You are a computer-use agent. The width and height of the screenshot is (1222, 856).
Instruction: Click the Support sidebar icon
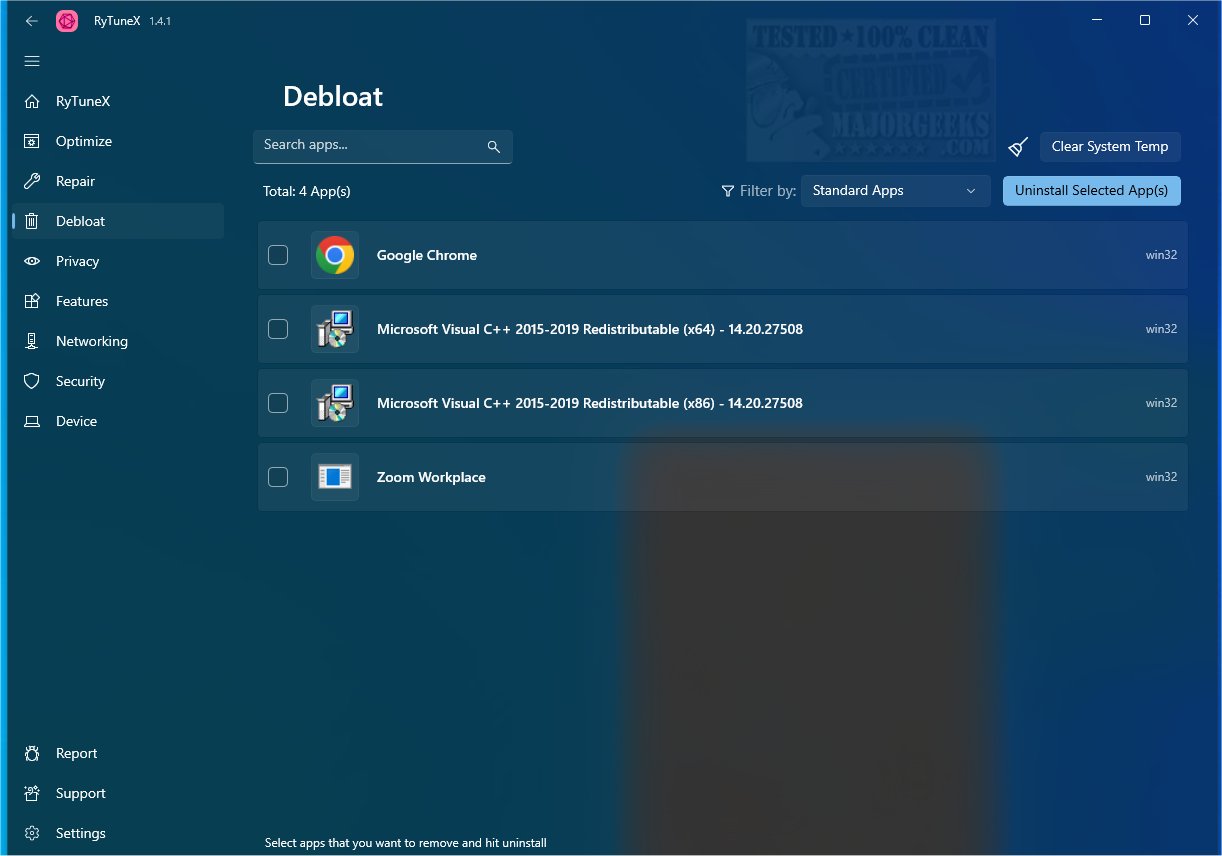click(x=32, y=794)
